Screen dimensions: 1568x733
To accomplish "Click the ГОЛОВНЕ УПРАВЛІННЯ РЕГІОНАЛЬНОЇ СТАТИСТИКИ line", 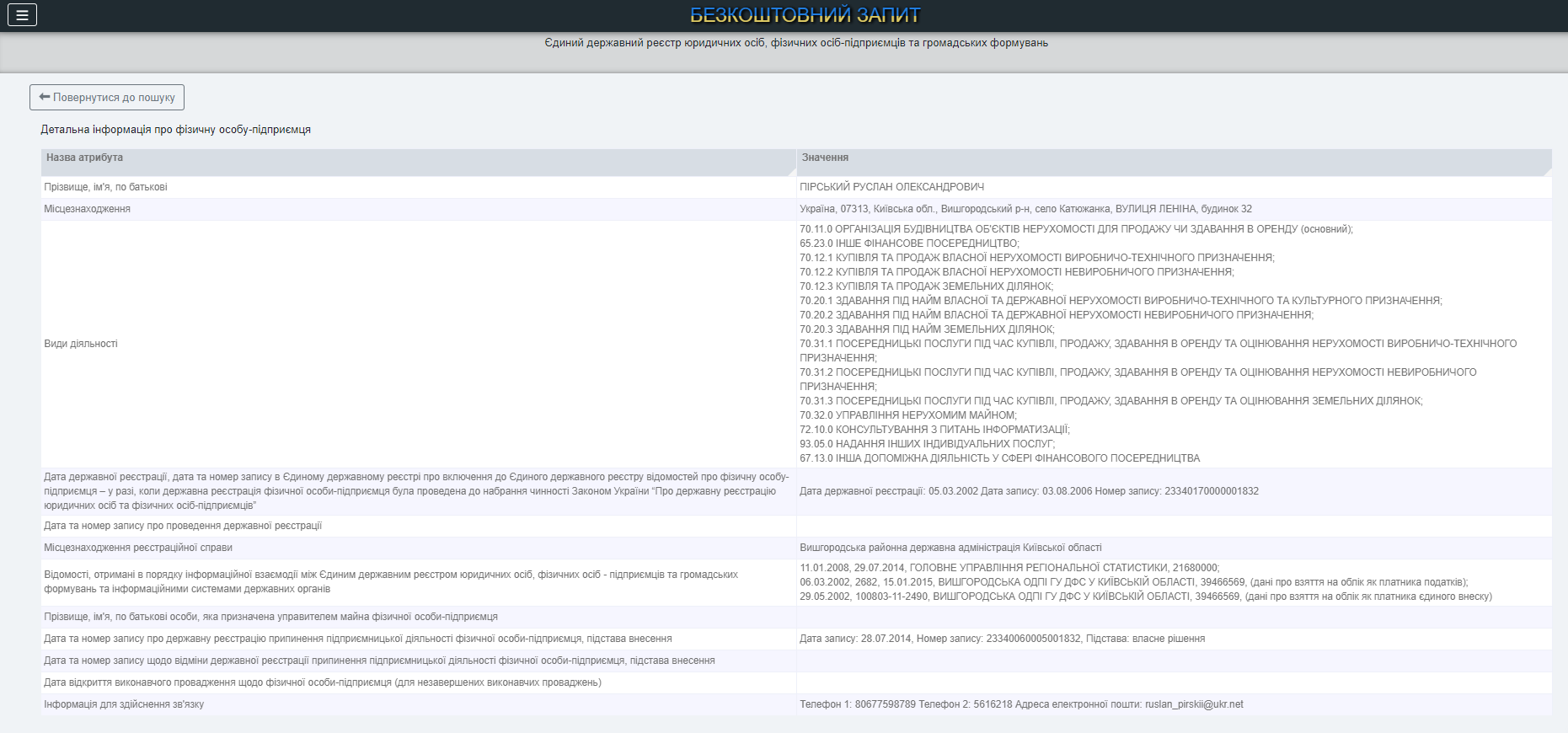I will pyautogui.click(x=1009, y=568).
